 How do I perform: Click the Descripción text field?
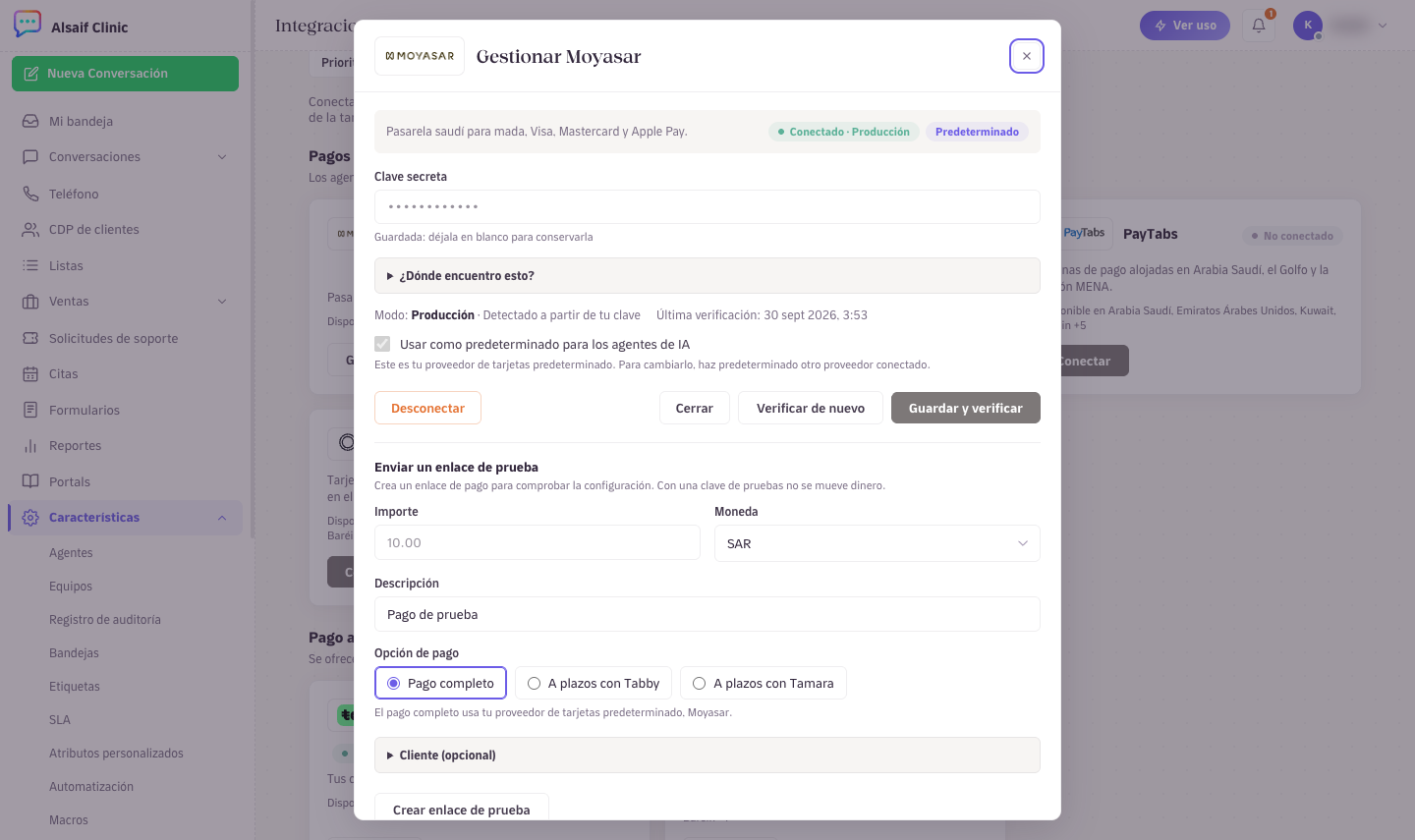coord(707,614)
